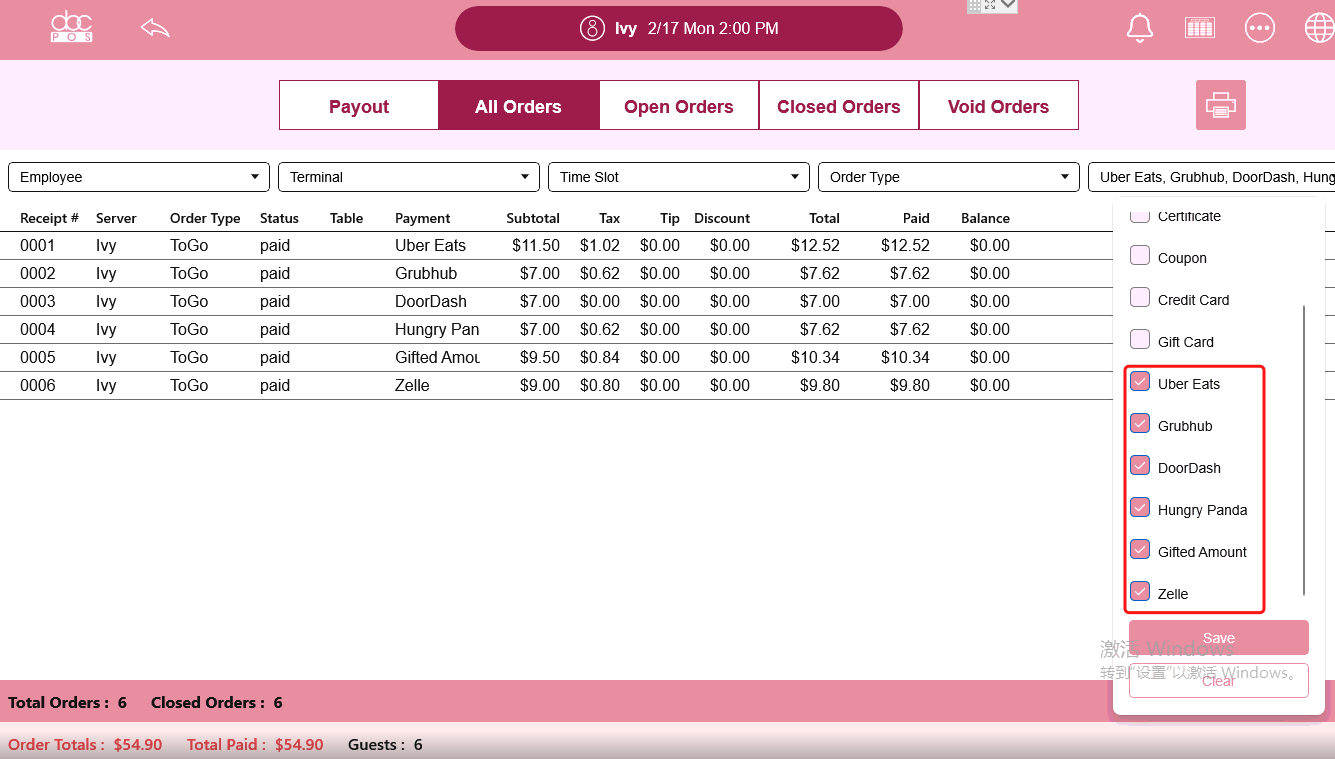
Task: Check the Gift Card checkbox
Action: (1140, 339)
